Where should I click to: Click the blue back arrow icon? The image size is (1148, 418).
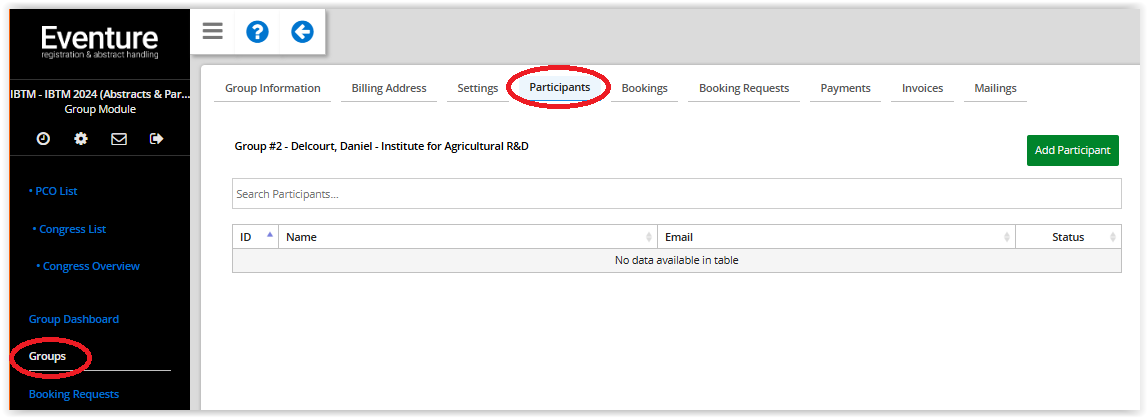[x=302, y=31]
